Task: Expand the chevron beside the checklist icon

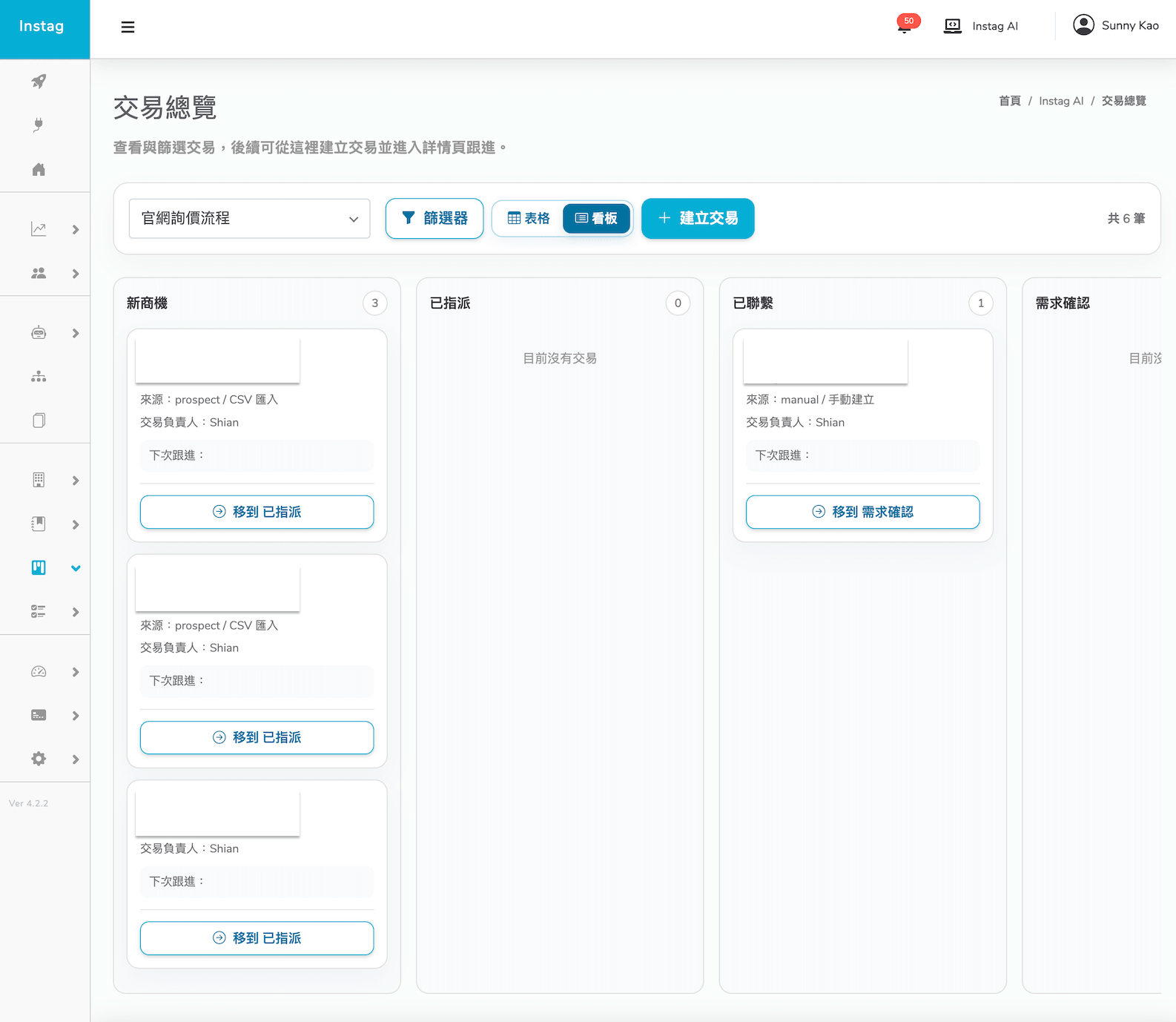Action: click(76, 612)
